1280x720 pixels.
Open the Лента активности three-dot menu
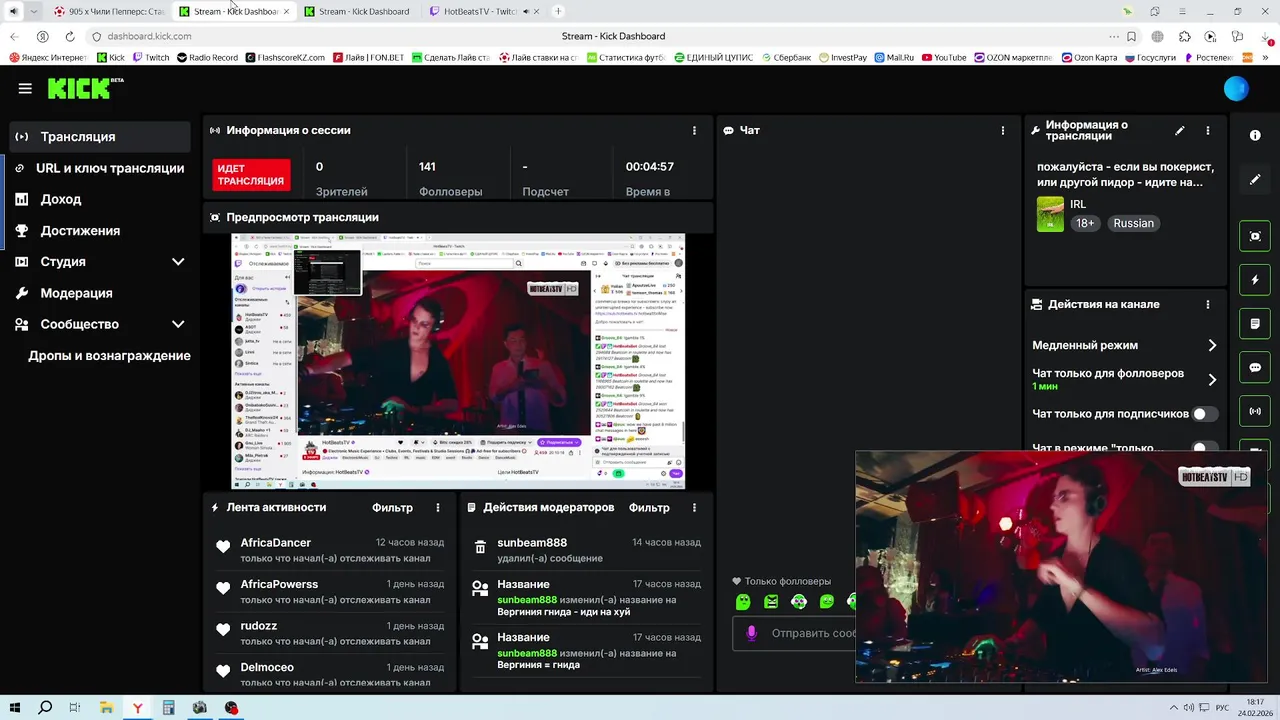[437, 507]
